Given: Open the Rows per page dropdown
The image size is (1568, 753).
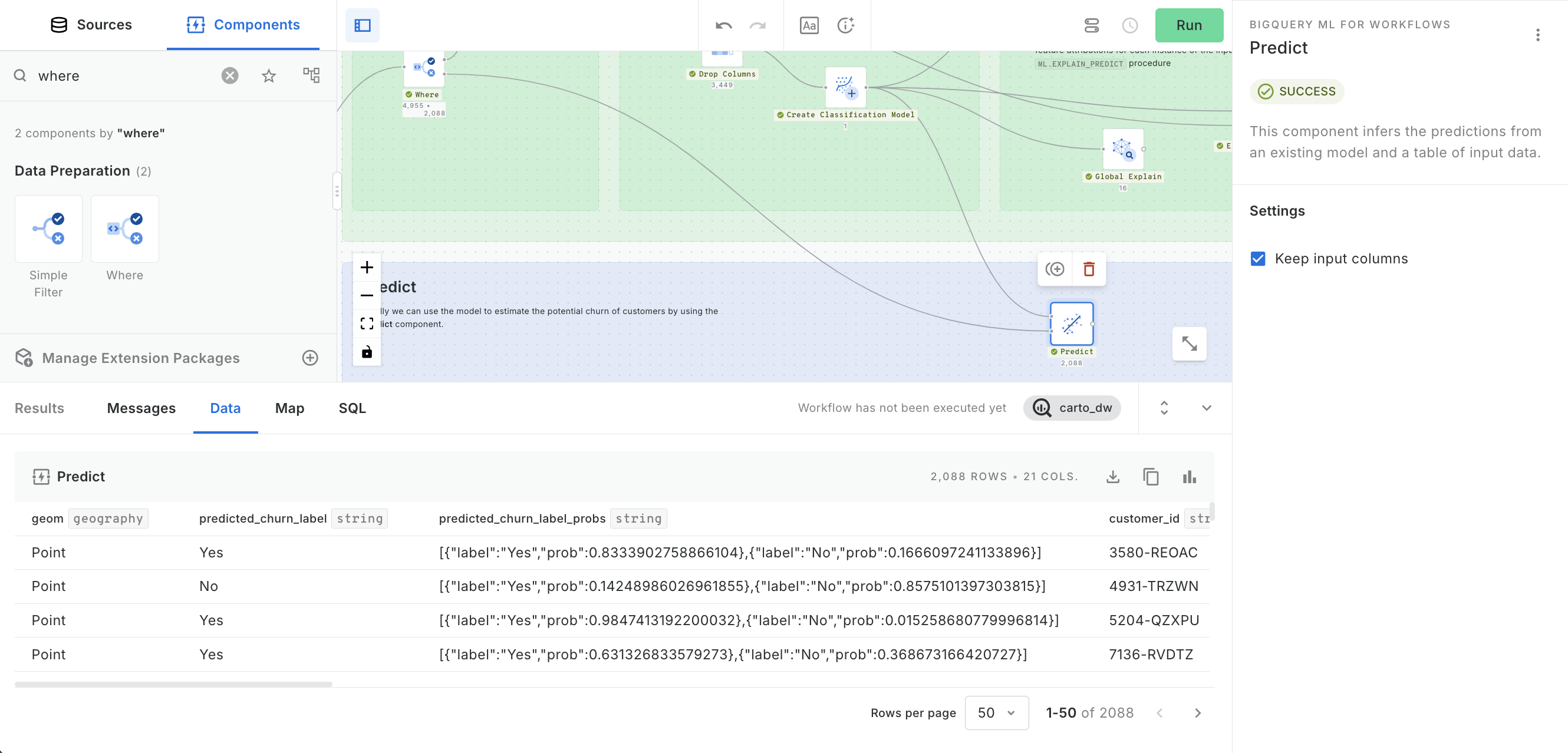Looking at the screenshot, I should tap(996, 713).
